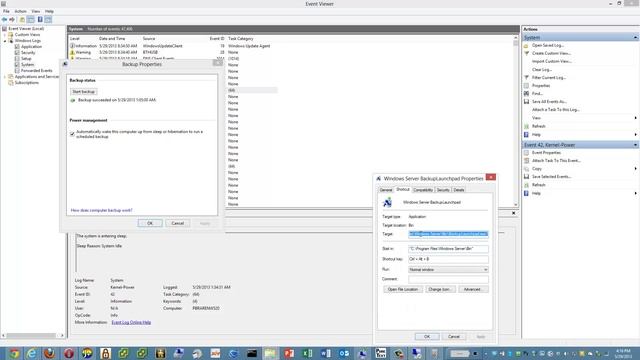Collapse the Windows Logs tree node

tap(5, 41)
